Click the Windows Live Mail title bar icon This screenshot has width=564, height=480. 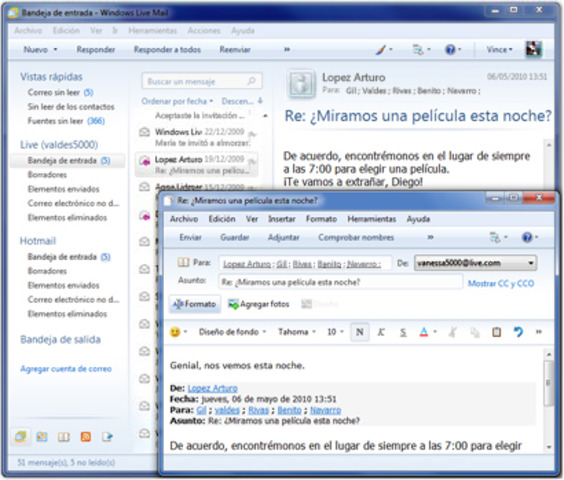(x=13, y=13)
